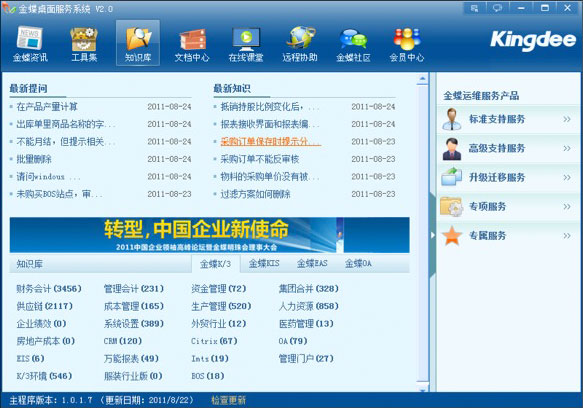Open the 成本管理 (165) category
This screenshot has height=408, width=583.
click(133, 306)
